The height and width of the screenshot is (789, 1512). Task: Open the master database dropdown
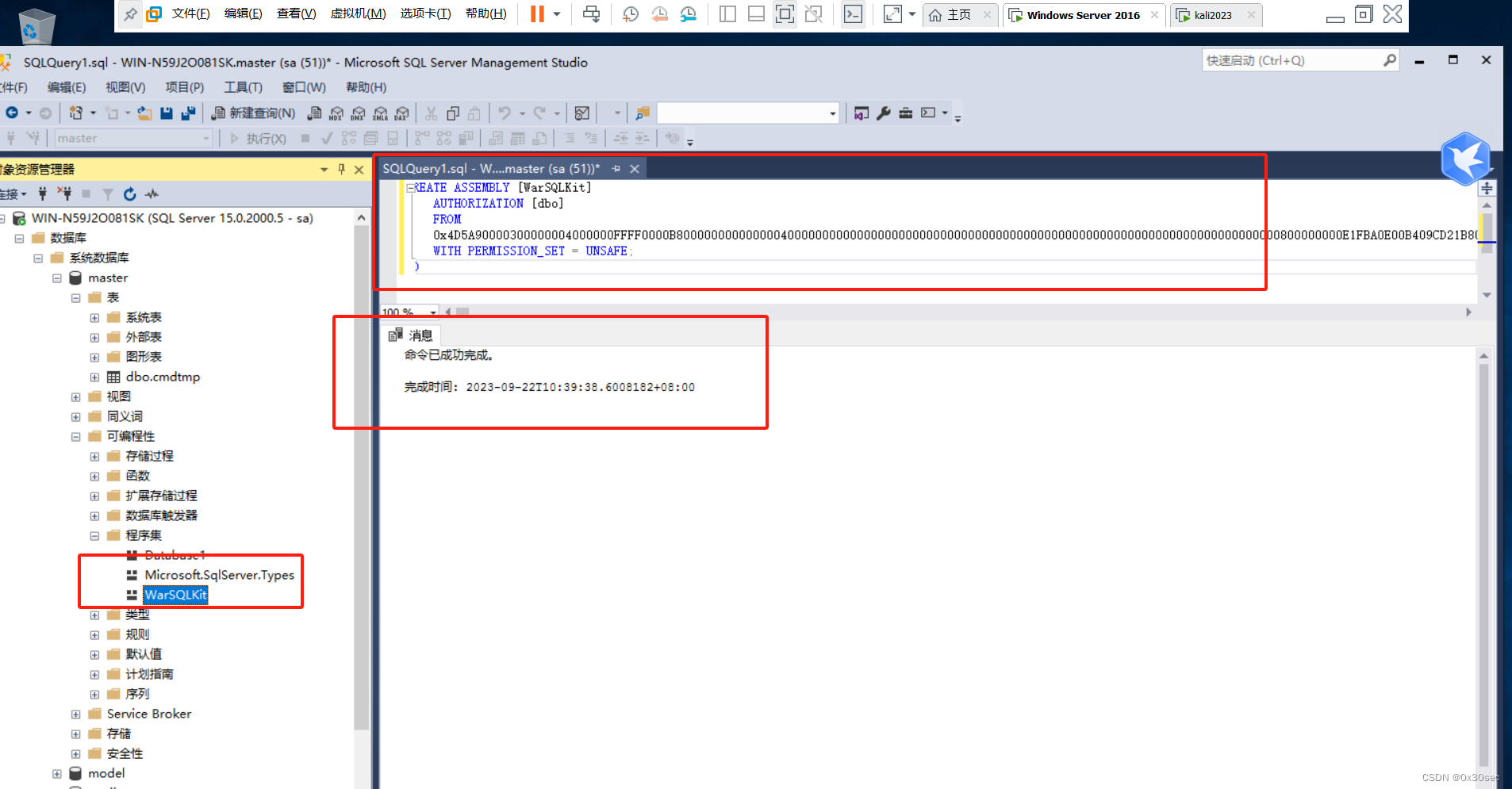tap(205, 139)
